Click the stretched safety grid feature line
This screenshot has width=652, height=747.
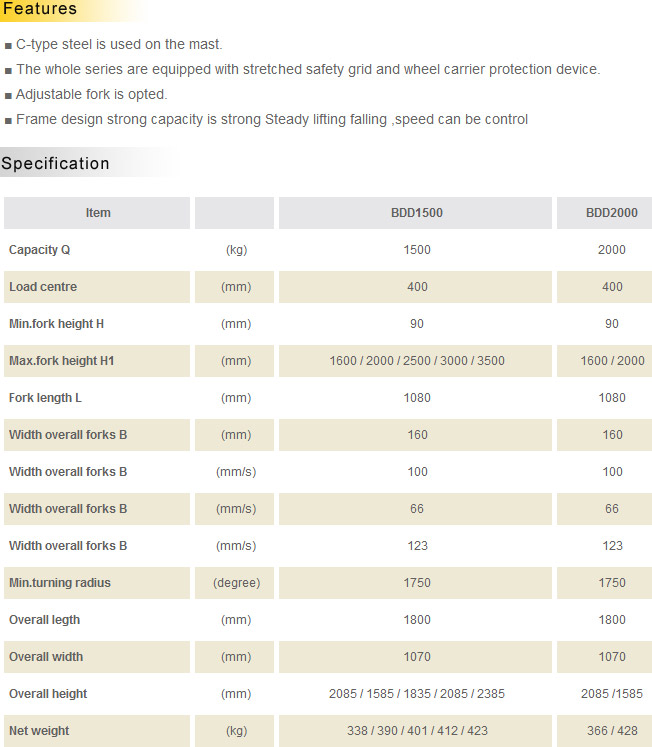click(308, 69)
